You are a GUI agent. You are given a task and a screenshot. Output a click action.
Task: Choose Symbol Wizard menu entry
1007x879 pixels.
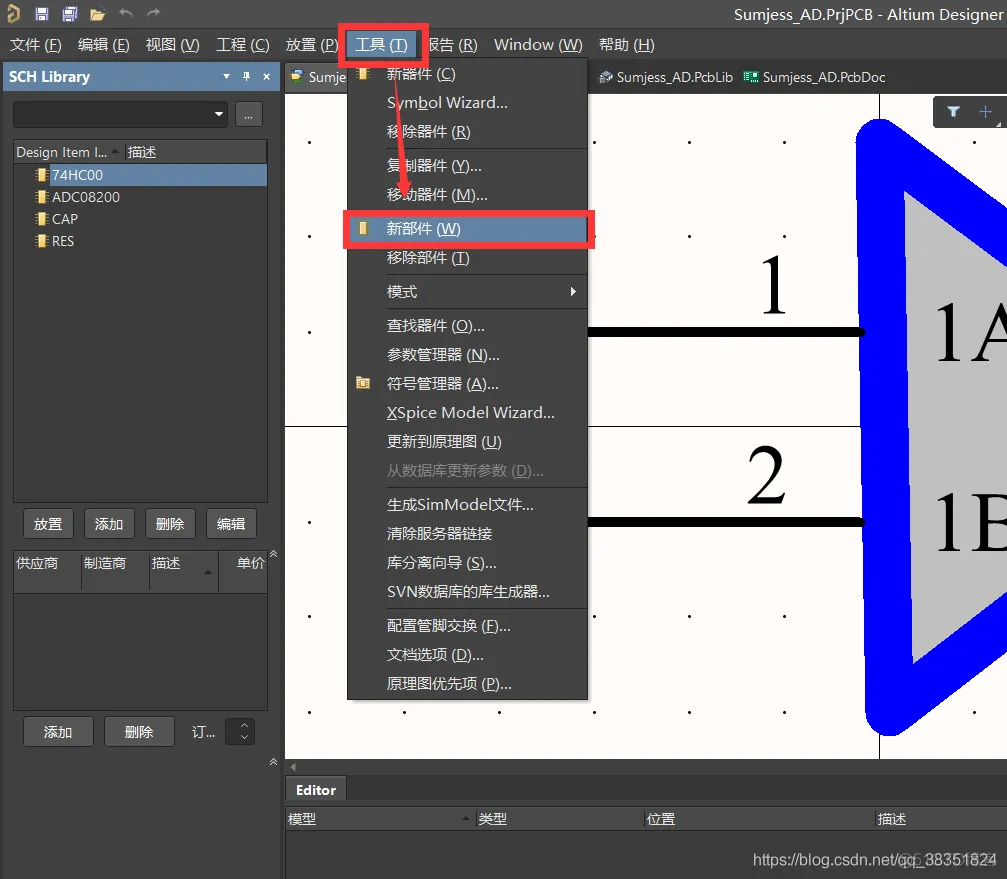pyautogui.click(x=467, y=103)
